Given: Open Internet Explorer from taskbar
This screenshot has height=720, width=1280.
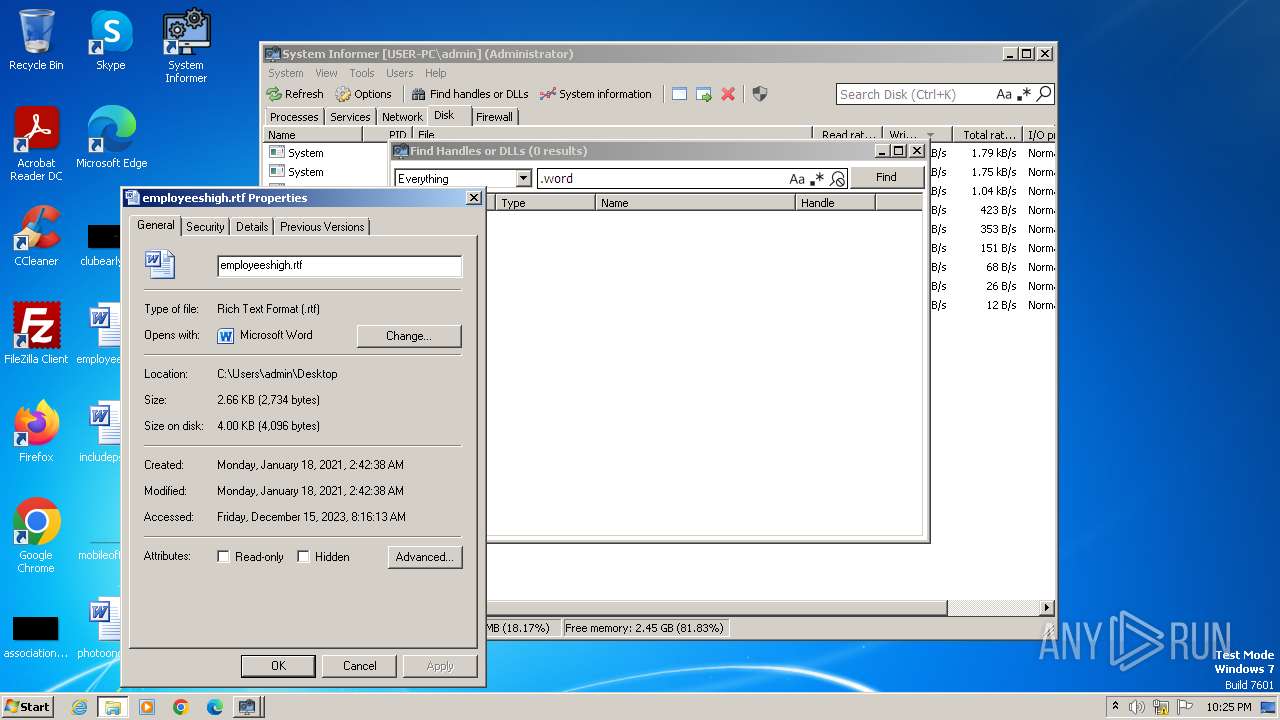Looking at the screenshot, I should point(80,707).
